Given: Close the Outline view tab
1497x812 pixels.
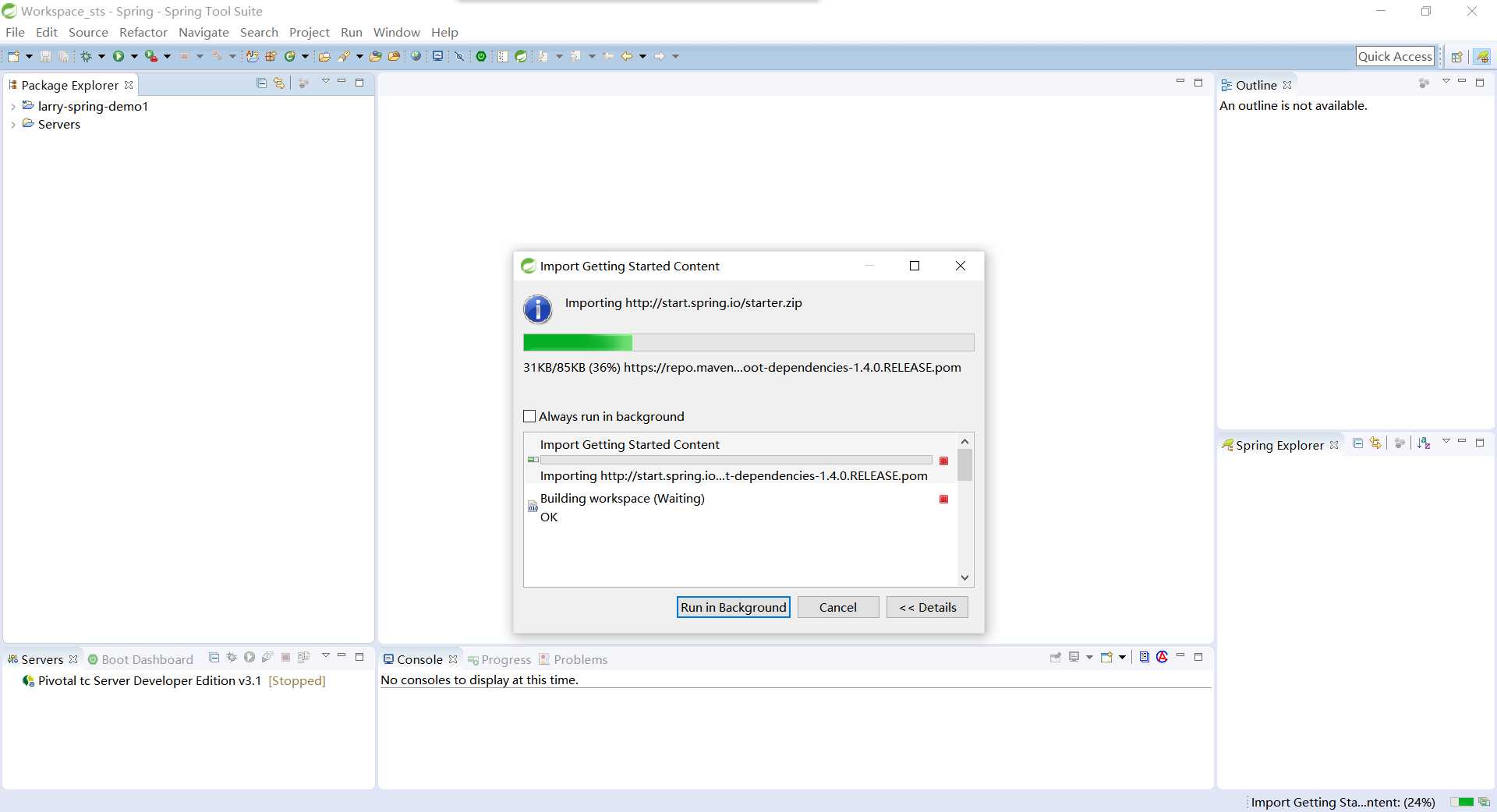Looking at the screenshot, I should (1287, 85).
